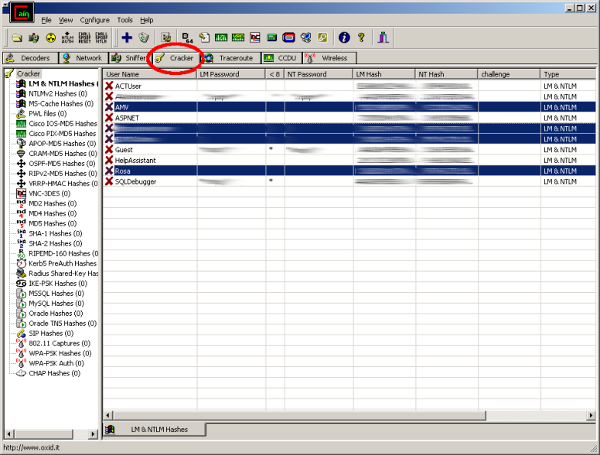Screen dimensions: 600x455
Task: Click the IKE-PSK Hashes tree icon
Action: (x=21, y=283)
